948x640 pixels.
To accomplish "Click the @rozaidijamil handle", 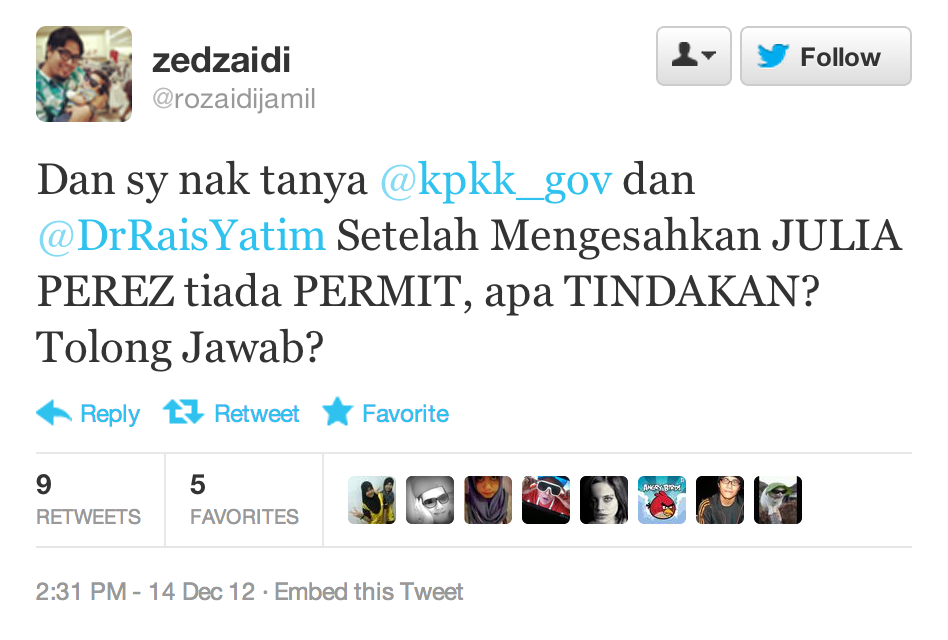I will click(x=233, y=99).
